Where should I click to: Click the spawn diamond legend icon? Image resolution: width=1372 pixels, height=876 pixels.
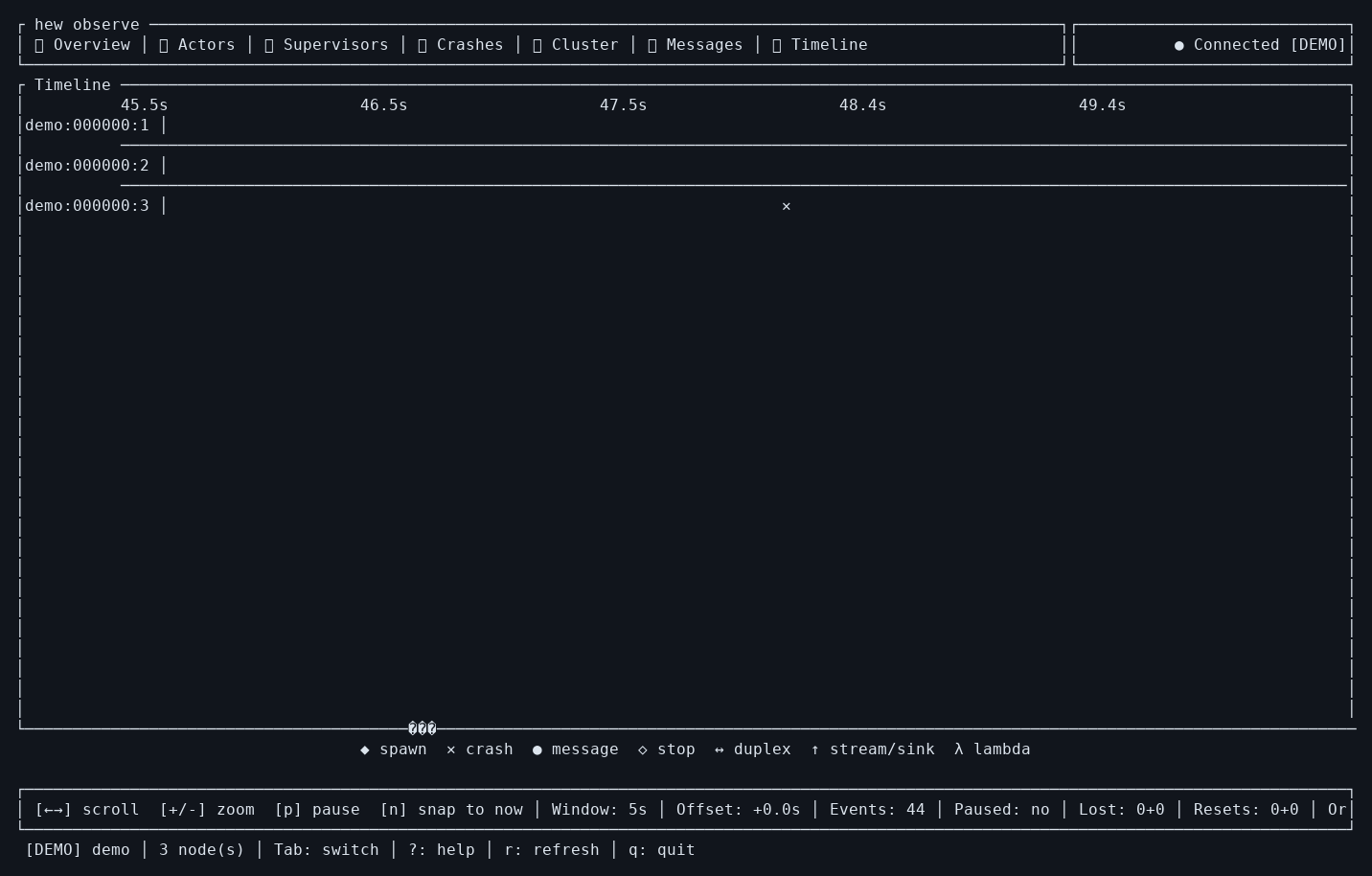365,749
